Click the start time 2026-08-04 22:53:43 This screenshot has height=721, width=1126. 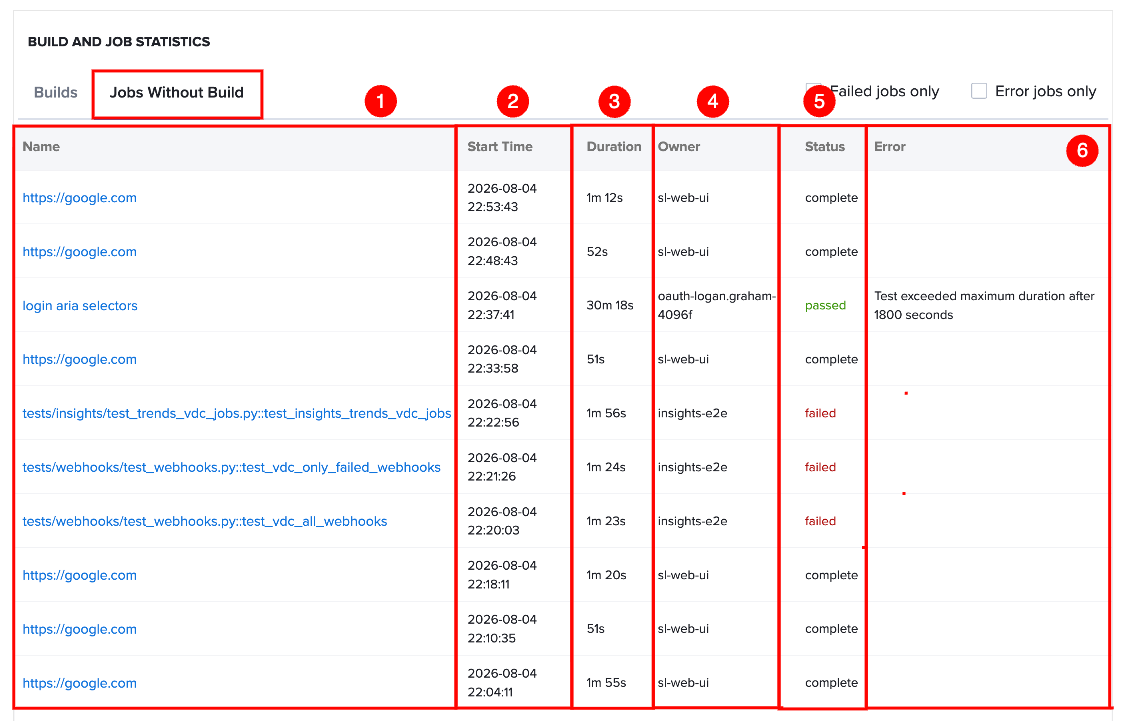(x=502, y=197)
